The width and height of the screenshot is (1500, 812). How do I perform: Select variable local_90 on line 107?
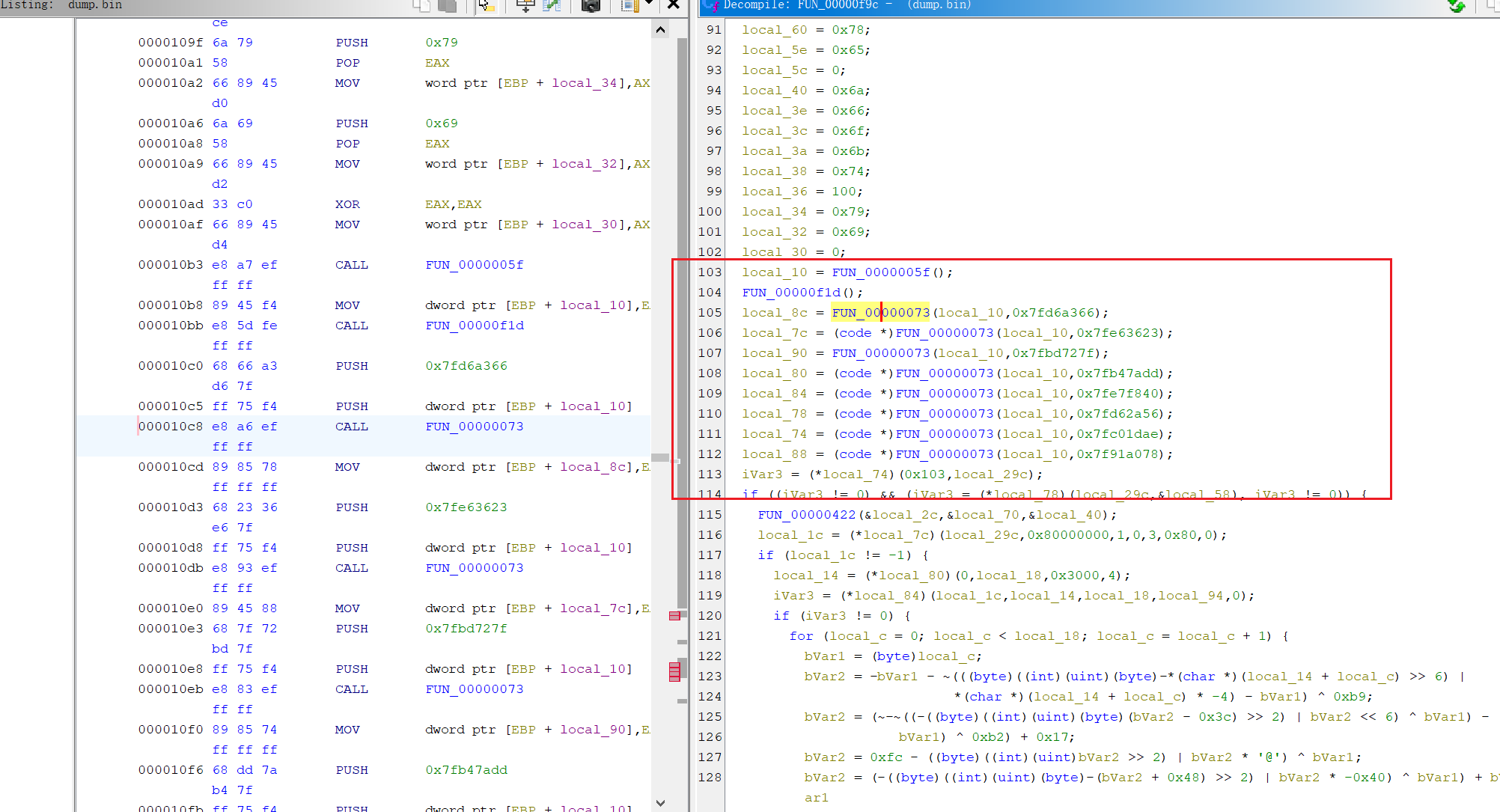tap(775, 353)
